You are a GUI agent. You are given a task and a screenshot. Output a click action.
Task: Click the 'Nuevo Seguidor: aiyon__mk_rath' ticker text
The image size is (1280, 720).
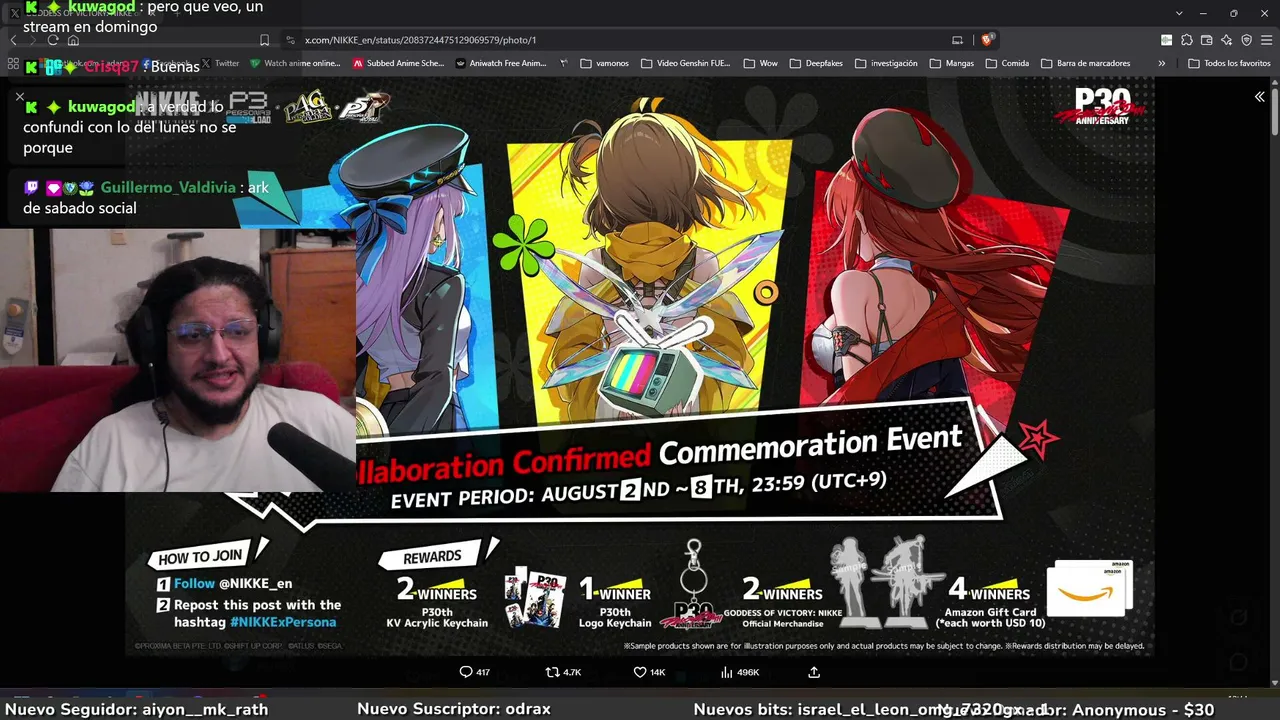click(x=137, y=709)
